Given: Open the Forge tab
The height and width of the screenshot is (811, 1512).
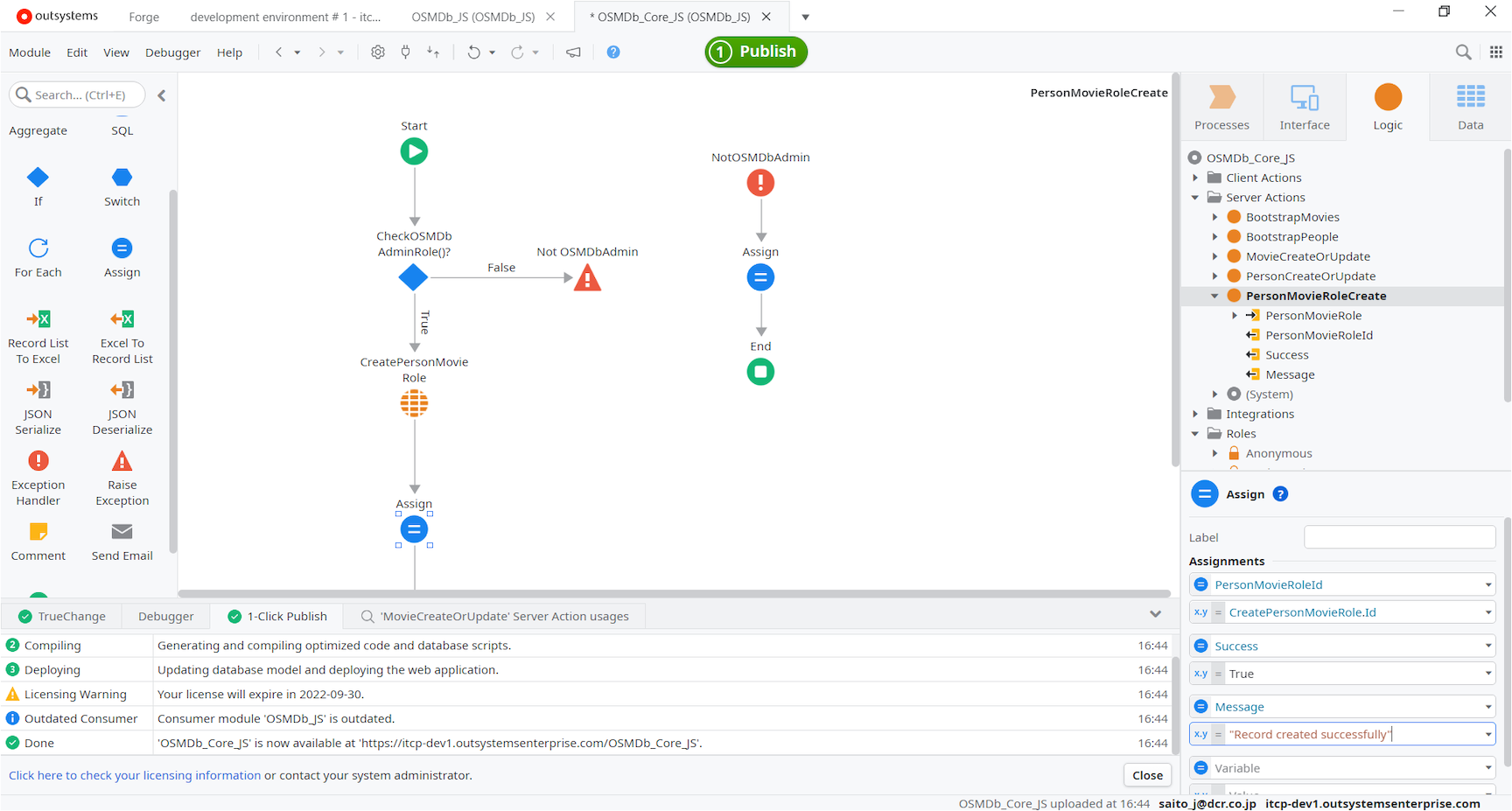Looking at the screenshot, I should (x=143, y=17).
